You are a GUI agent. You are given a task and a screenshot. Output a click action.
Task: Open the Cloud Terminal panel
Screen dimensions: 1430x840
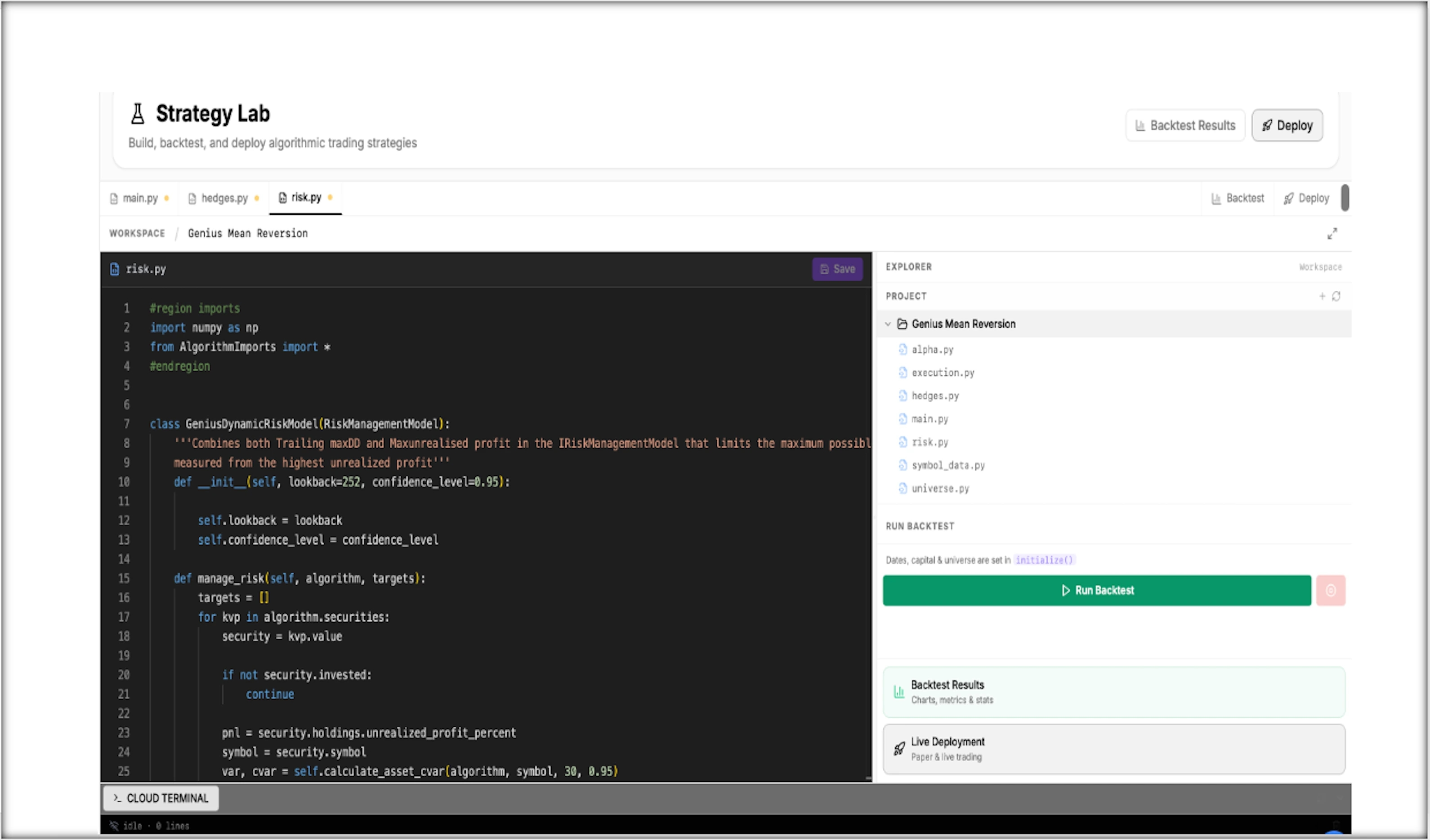point(161,798)
